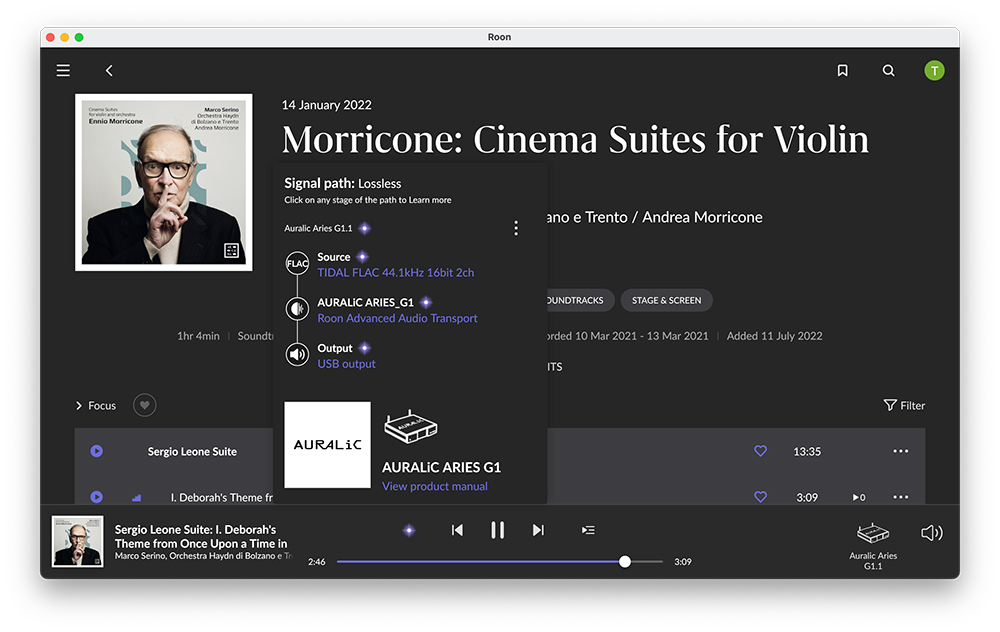Skip to the next track
Screen dimensions: 1000x632
click(x=538, y=530)
